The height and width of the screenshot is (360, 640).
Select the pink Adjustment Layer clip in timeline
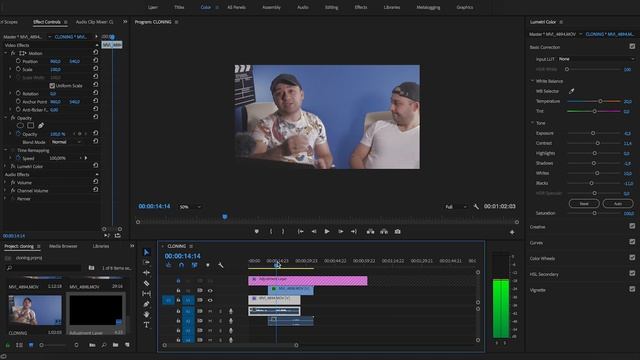308,280
